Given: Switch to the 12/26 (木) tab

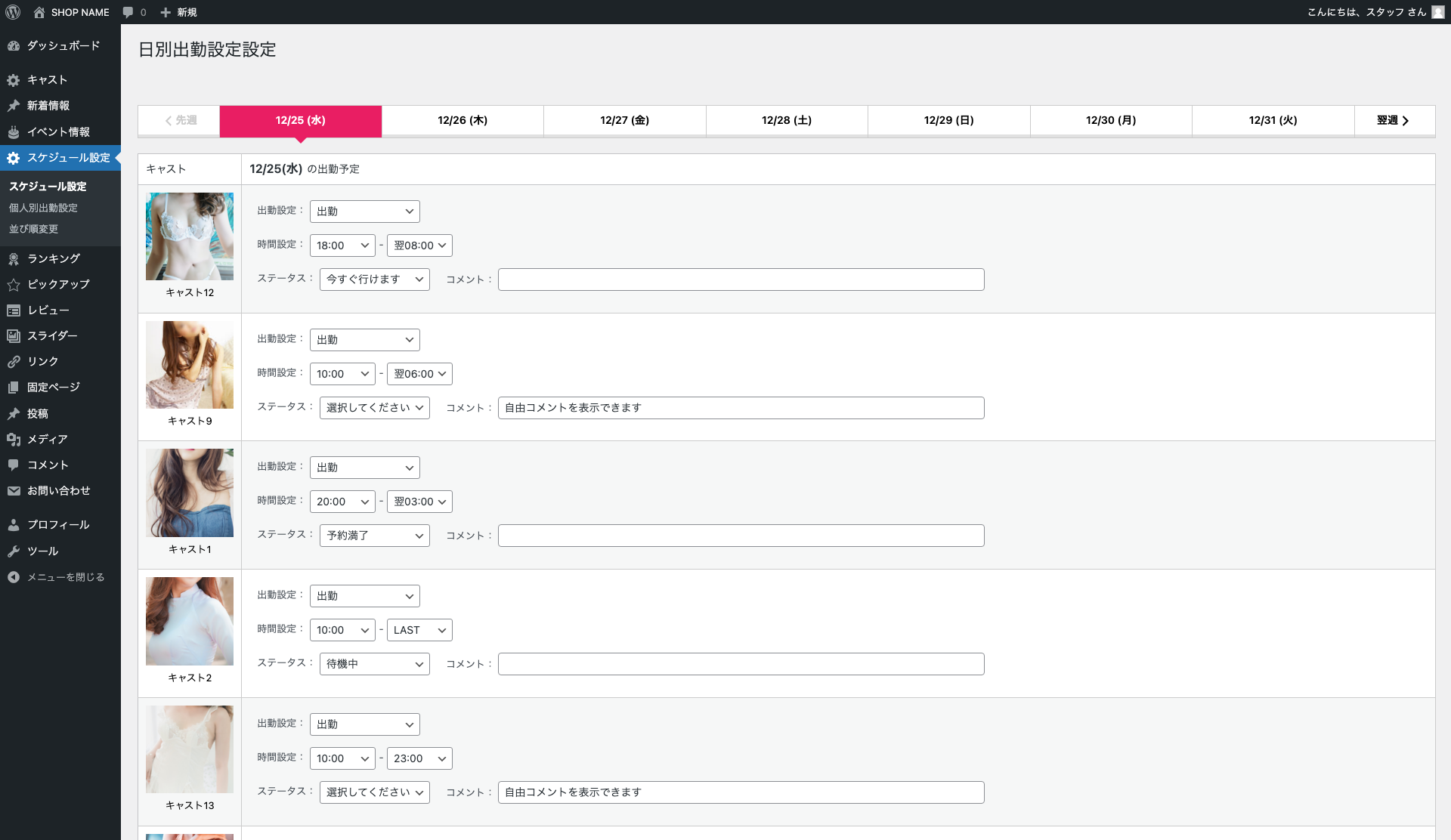Looking at the screenshot, I should coord(463,121).
